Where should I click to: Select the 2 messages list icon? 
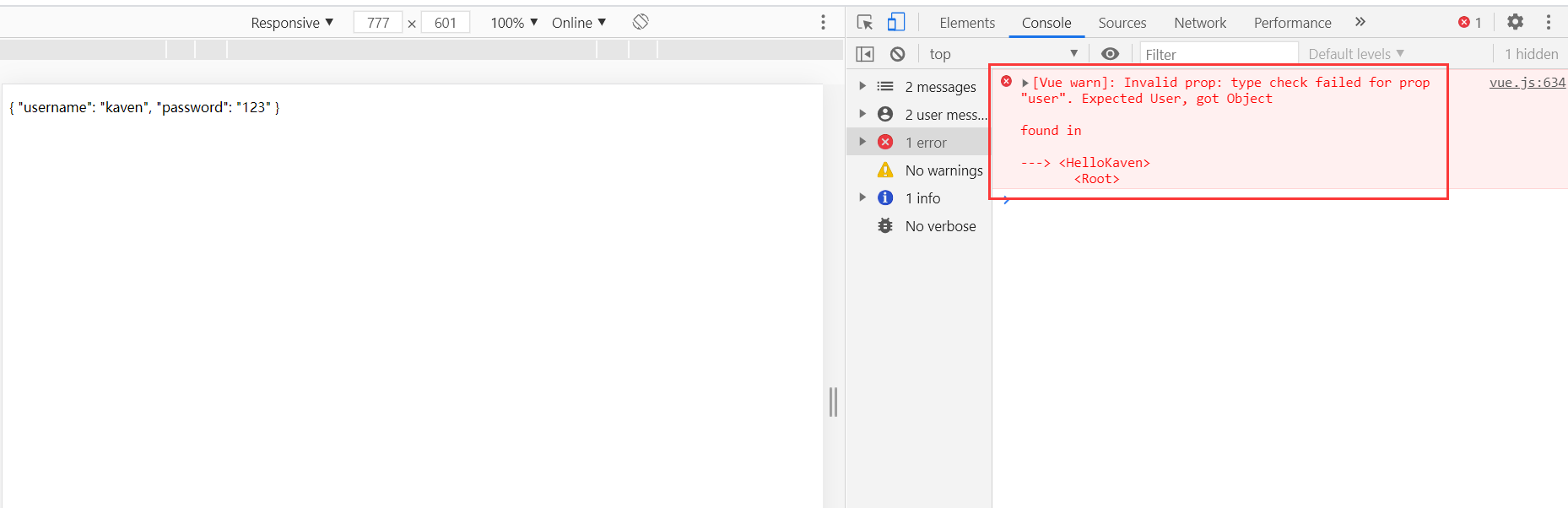(x=885, y=86)
